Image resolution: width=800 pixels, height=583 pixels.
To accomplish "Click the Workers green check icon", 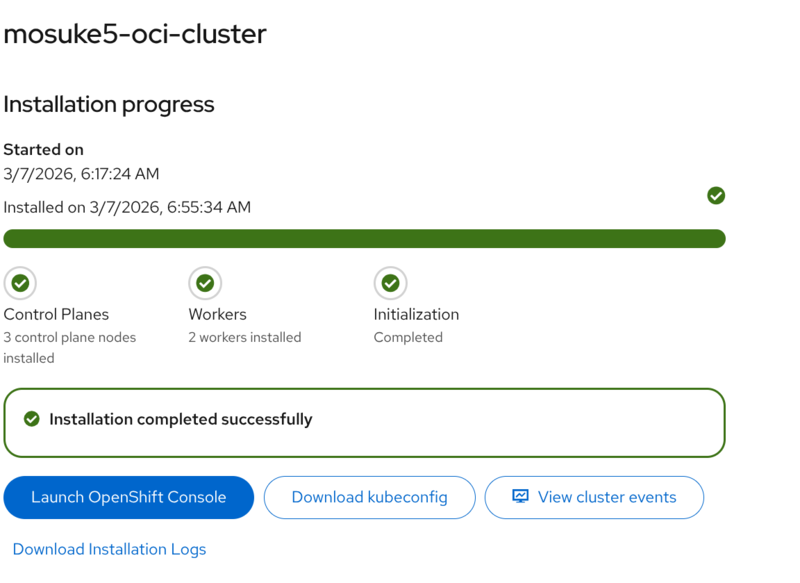I will 205,283.
